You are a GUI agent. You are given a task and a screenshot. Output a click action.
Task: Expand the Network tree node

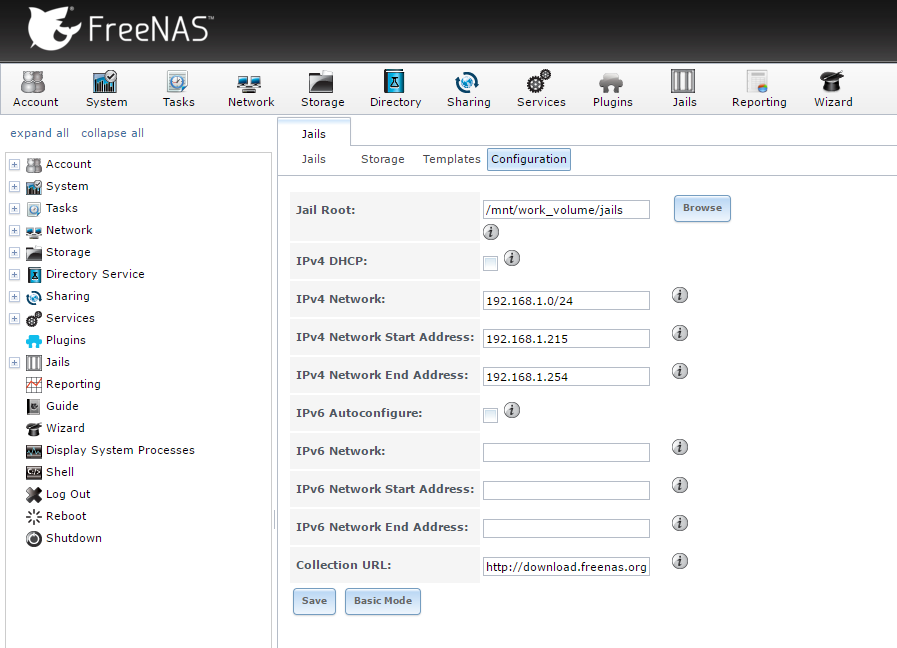tap(14, 230)
